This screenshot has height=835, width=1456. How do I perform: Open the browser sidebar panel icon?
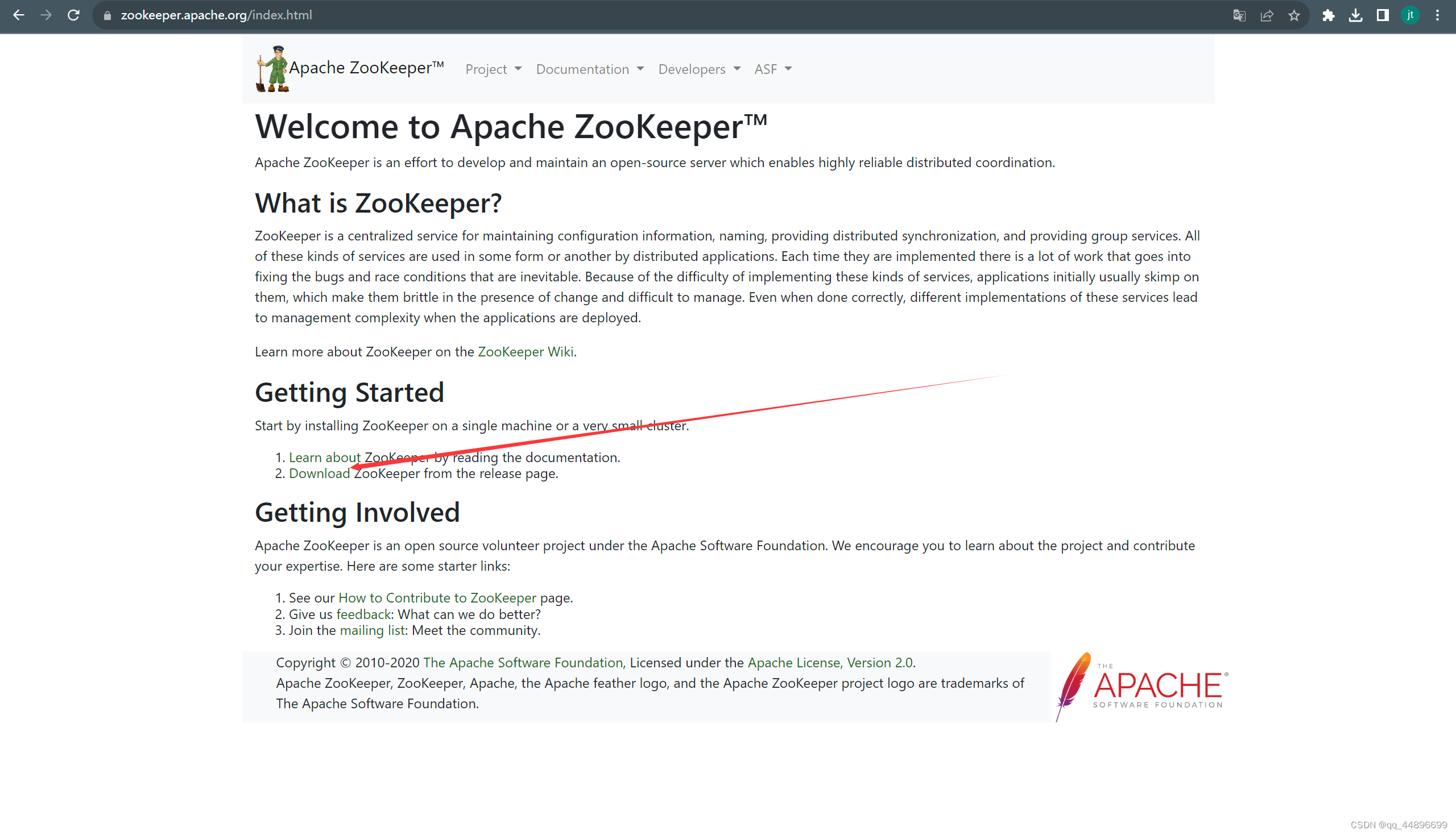(x=1383, y=15)
